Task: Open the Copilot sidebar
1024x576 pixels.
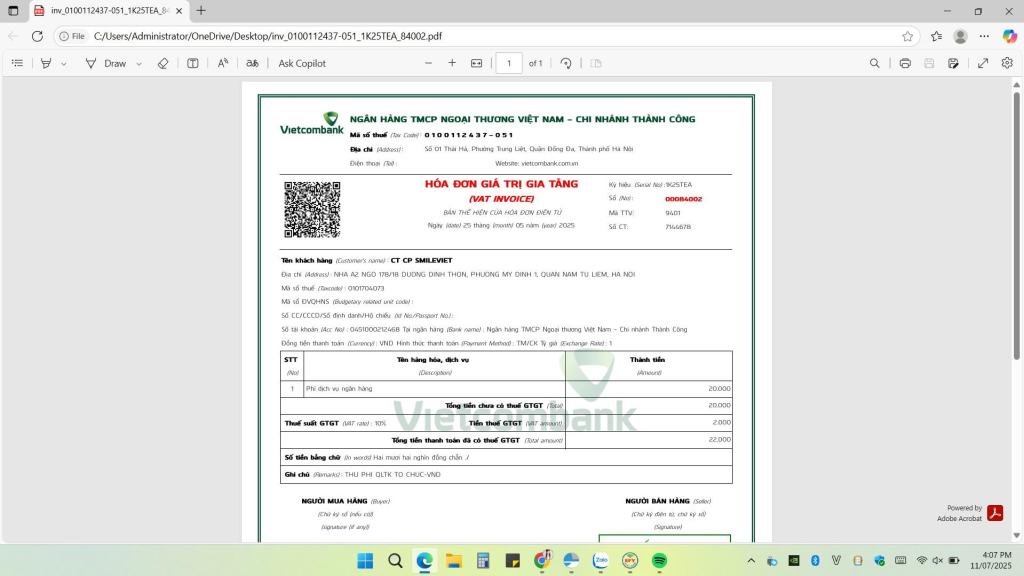Action: coord(1010,36)
